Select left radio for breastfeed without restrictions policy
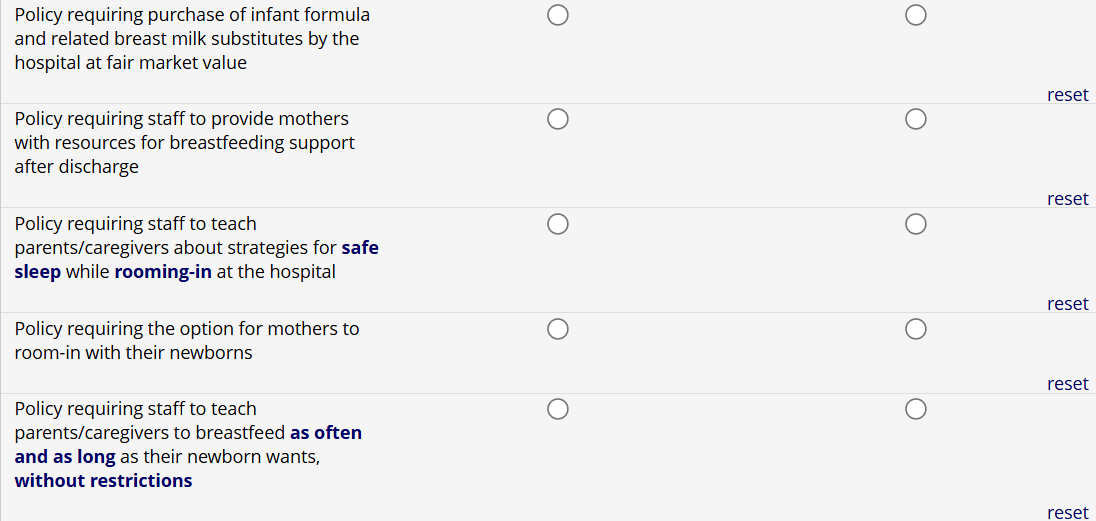This screenshot has height=521, width=1096. pyautogui.click(x=558, y=409)
